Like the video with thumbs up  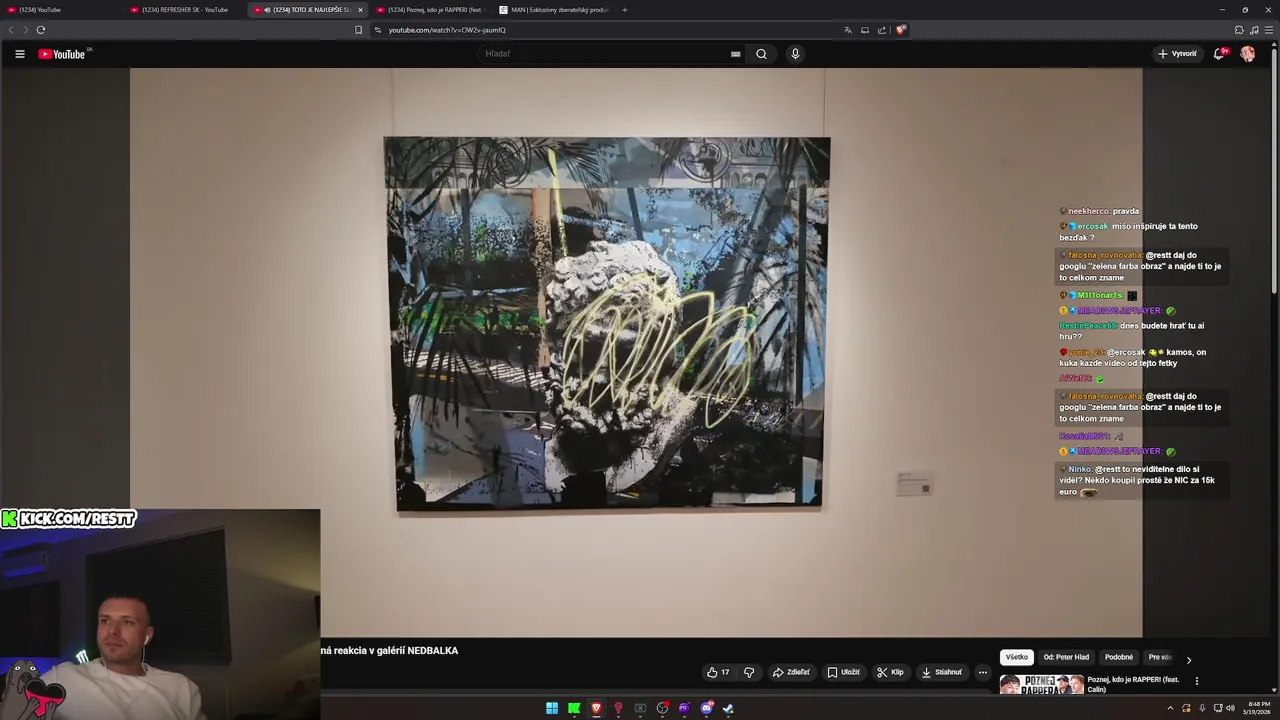pyautogui.click(x=718, y=672)
